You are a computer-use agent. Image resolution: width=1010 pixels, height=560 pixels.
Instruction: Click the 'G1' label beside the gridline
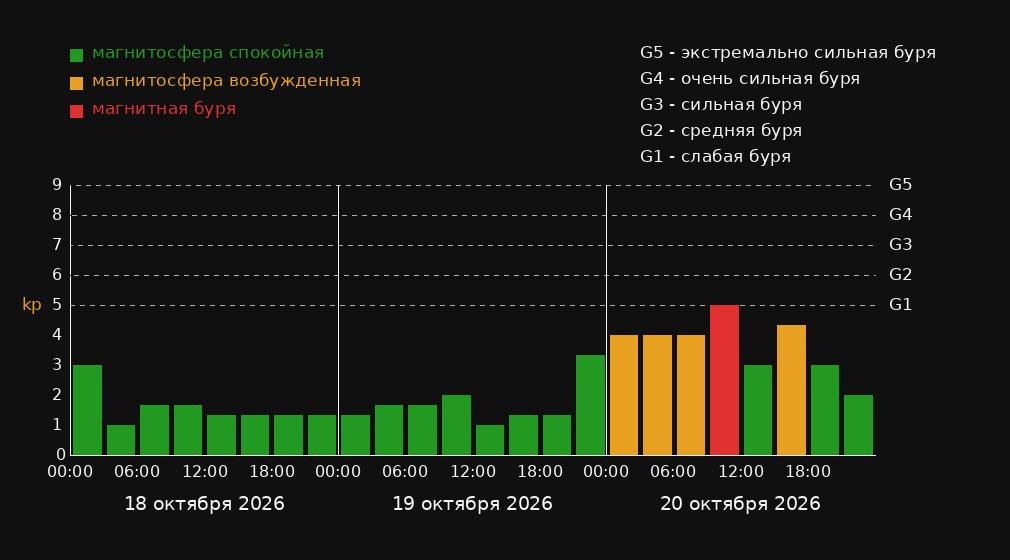click(x=900, y=305)
